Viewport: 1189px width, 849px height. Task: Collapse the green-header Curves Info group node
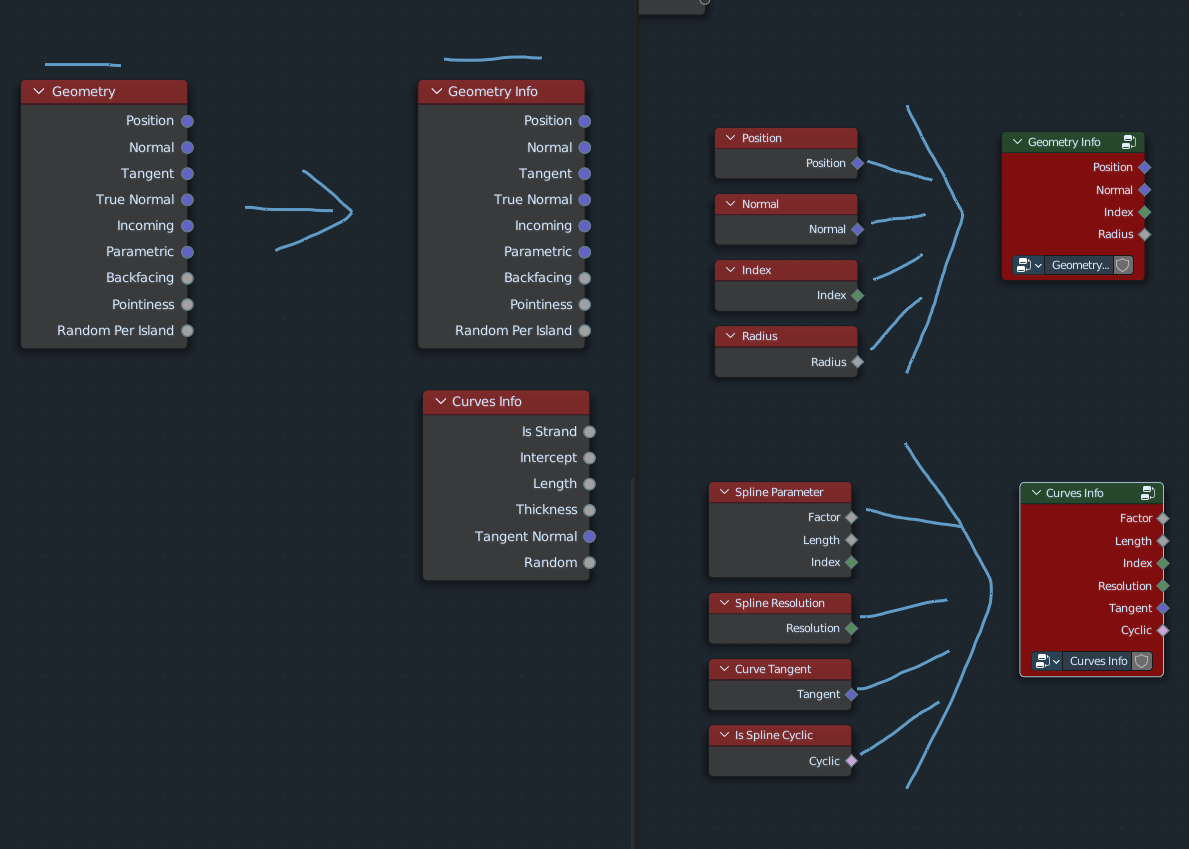[x=1036, y=493]
